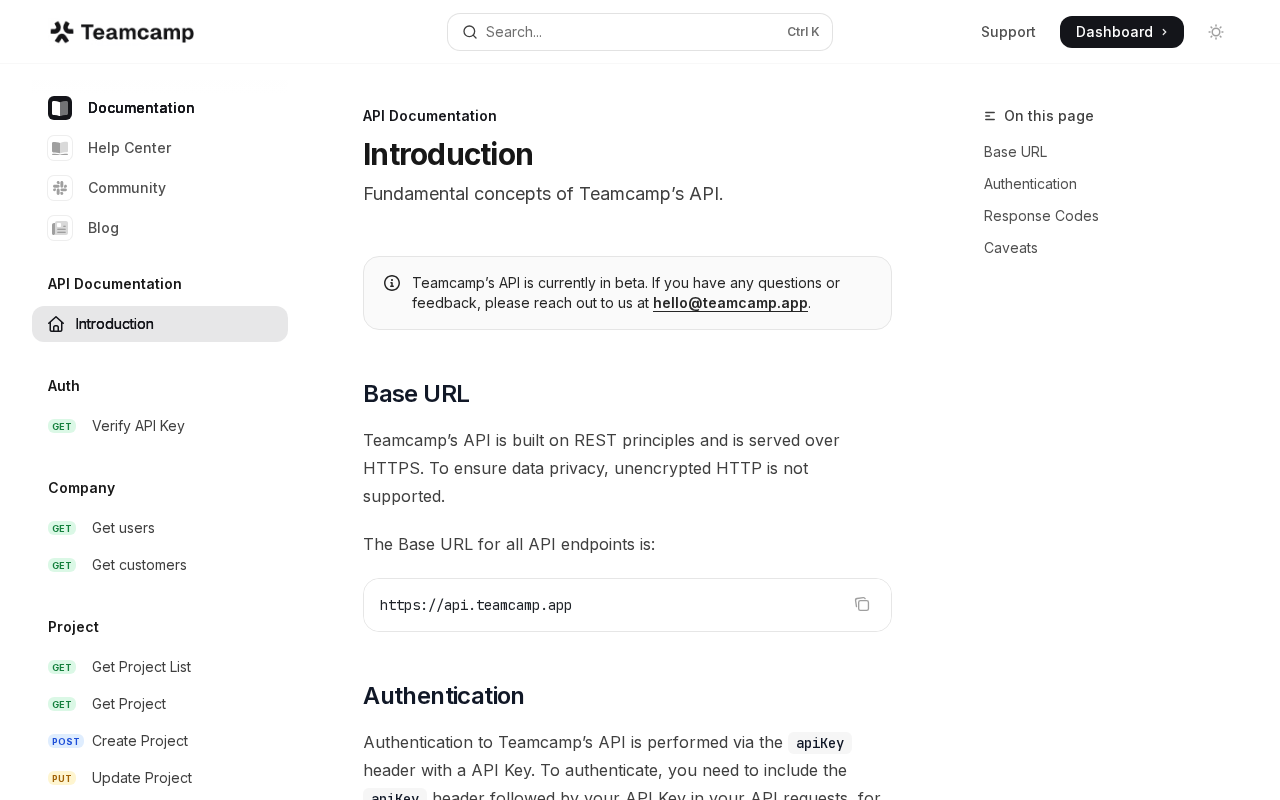1280x800 pixels.
Task: Click the Introduction home icon
Action: pyautogui.click(x=56, y=324)
